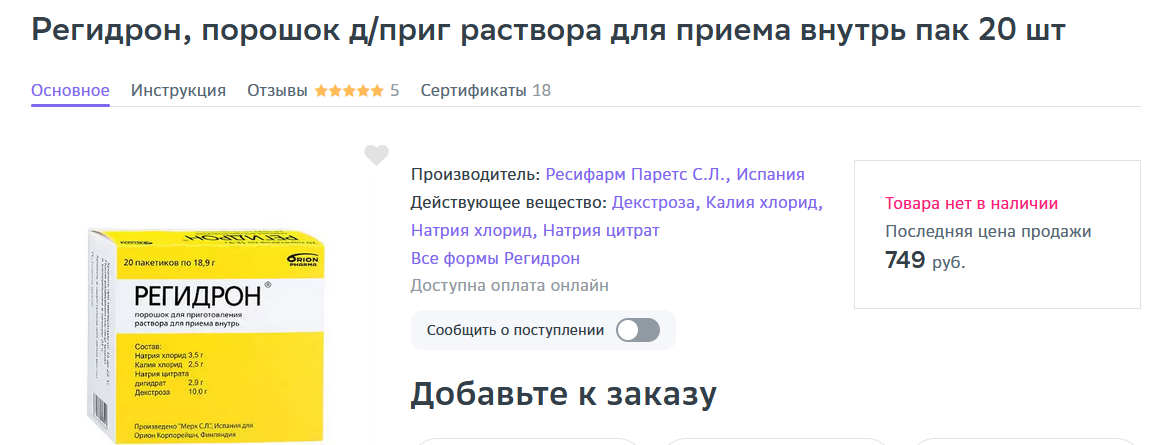This screenshot has height=445, width=1164.
Task: Click the Сообщить о поступлении label text
Action: pyautogui.click(x=515, y=330)
